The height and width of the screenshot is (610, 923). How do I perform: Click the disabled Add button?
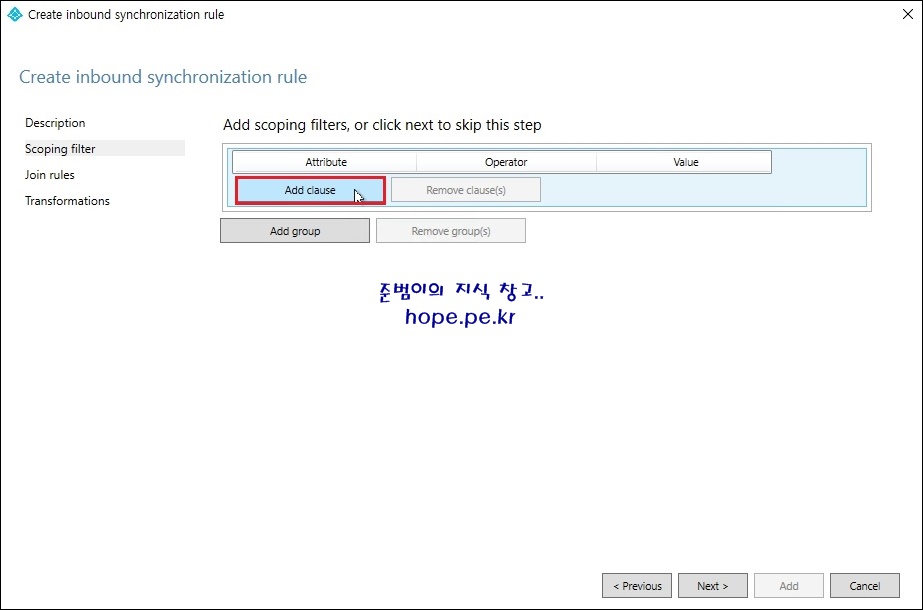789,586
